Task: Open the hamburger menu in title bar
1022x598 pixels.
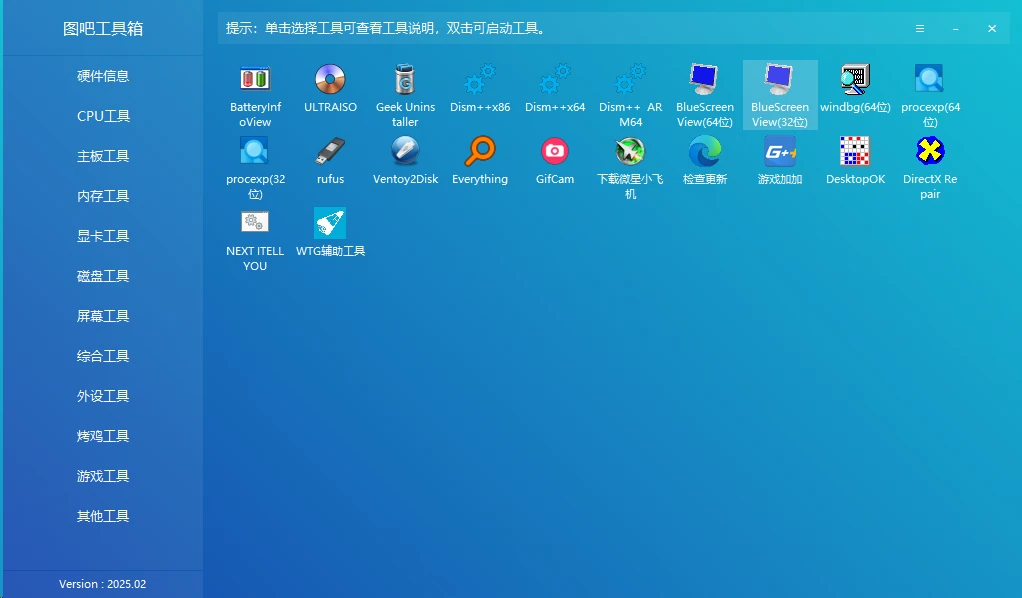Action: click(x=920, y=29)
